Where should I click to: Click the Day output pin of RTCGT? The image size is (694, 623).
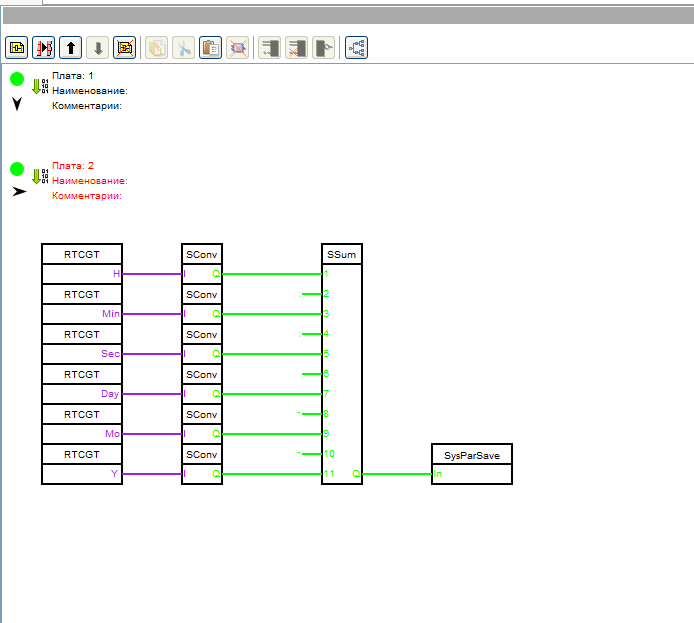point(110,393)
